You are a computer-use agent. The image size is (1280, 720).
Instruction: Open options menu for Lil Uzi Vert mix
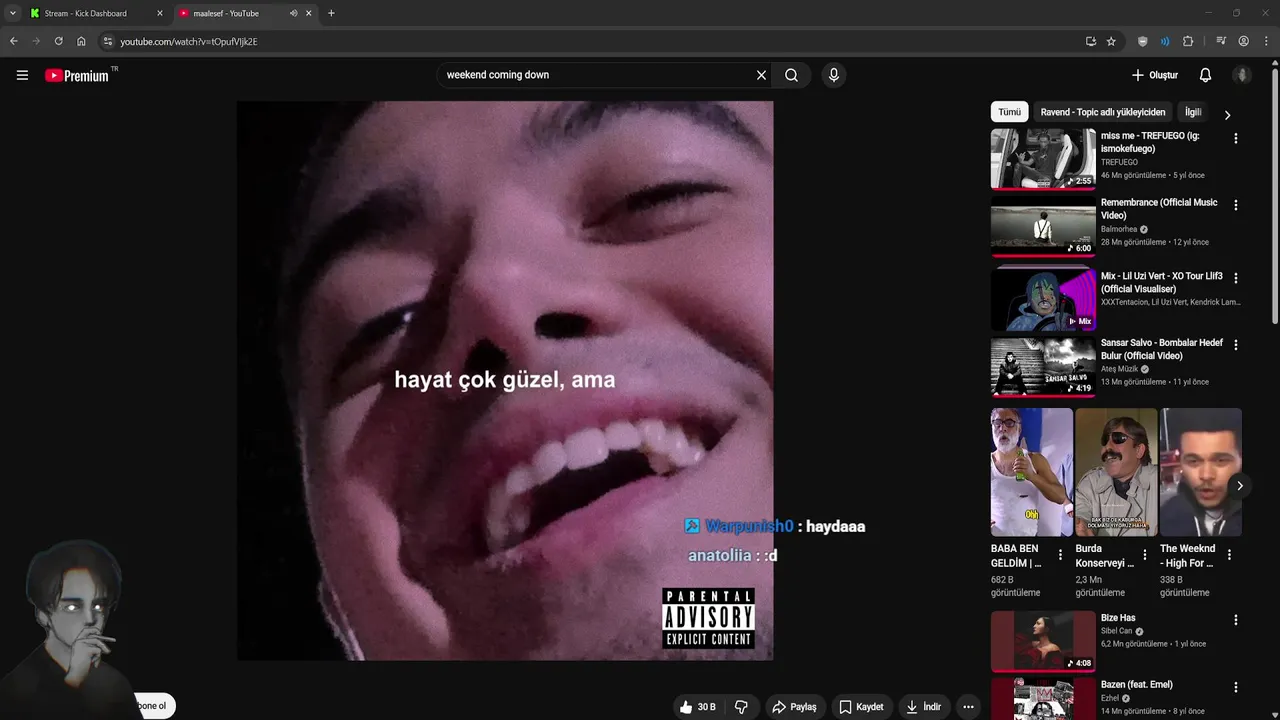(1236, 278)
